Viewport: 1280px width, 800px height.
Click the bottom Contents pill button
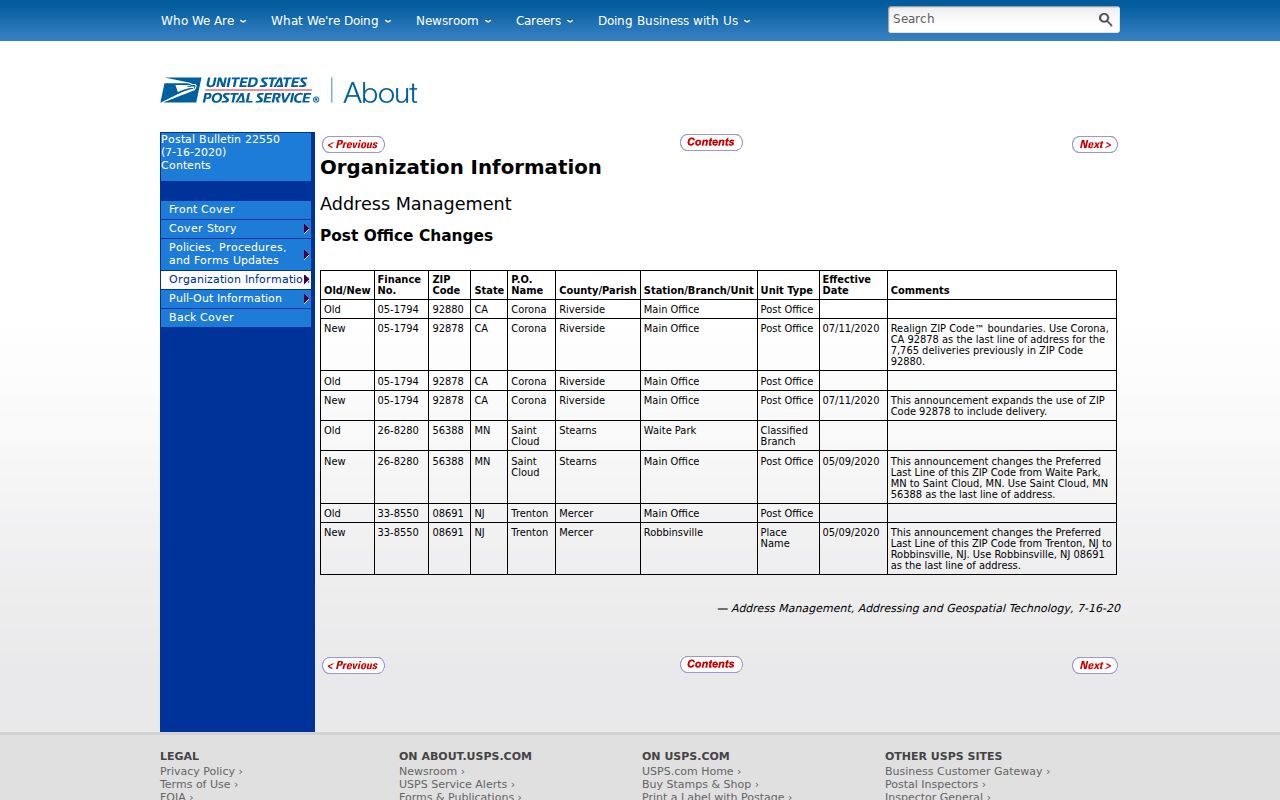pyautogui.click(x=711, y=664)
